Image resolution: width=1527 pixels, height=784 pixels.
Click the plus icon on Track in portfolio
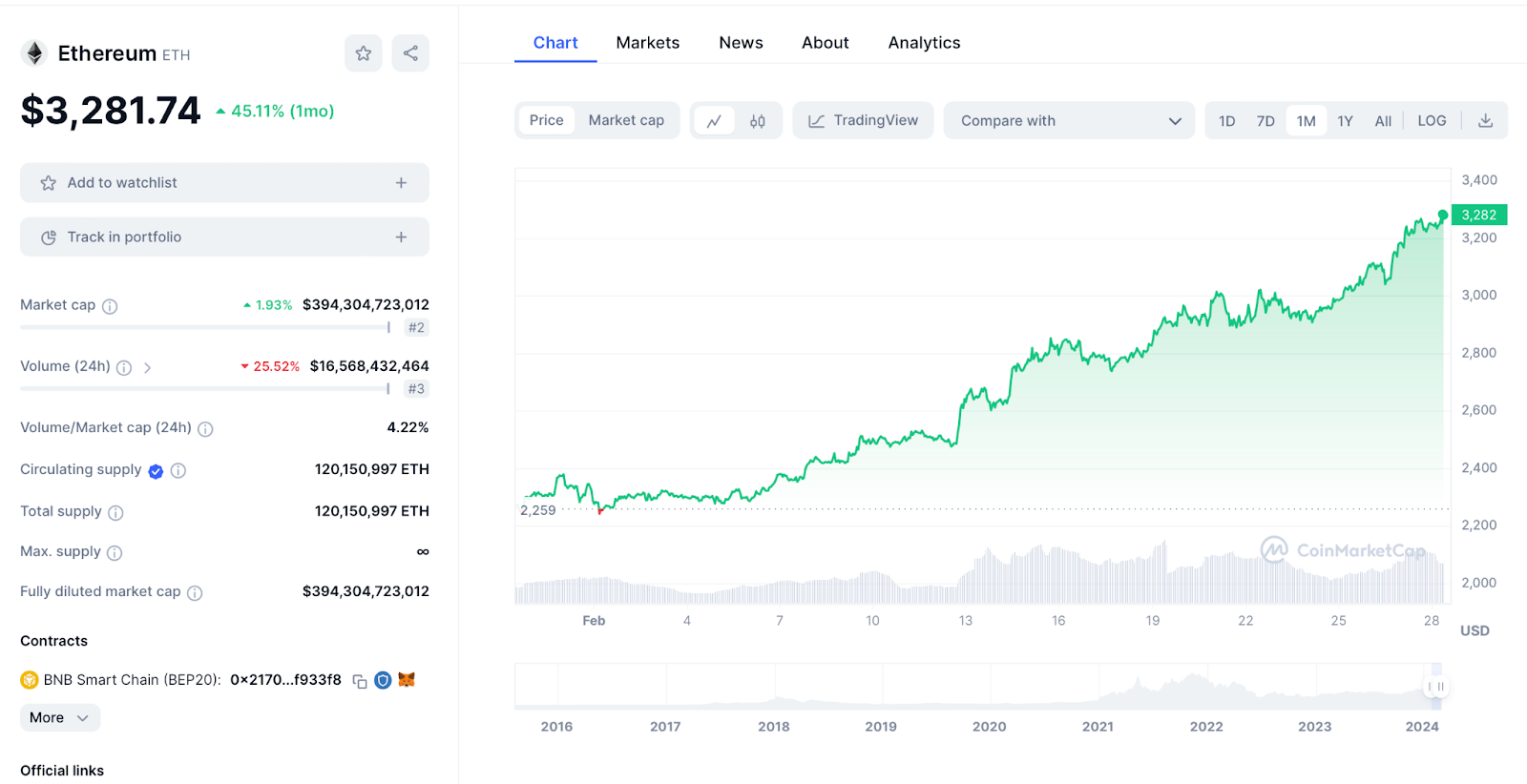(401, 237)
